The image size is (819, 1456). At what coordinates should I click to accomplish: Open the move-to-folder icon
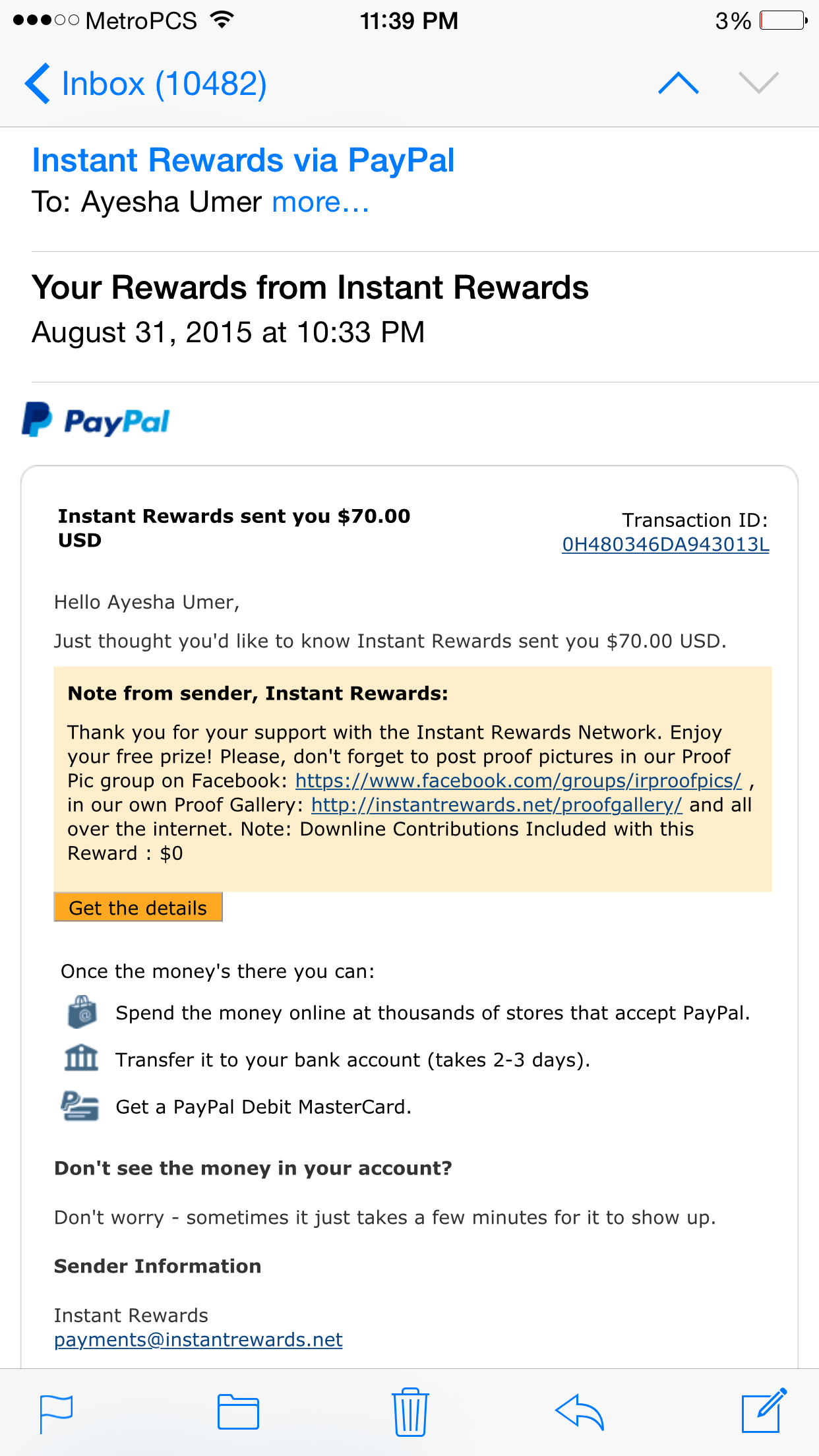[x=238, y=1412]
